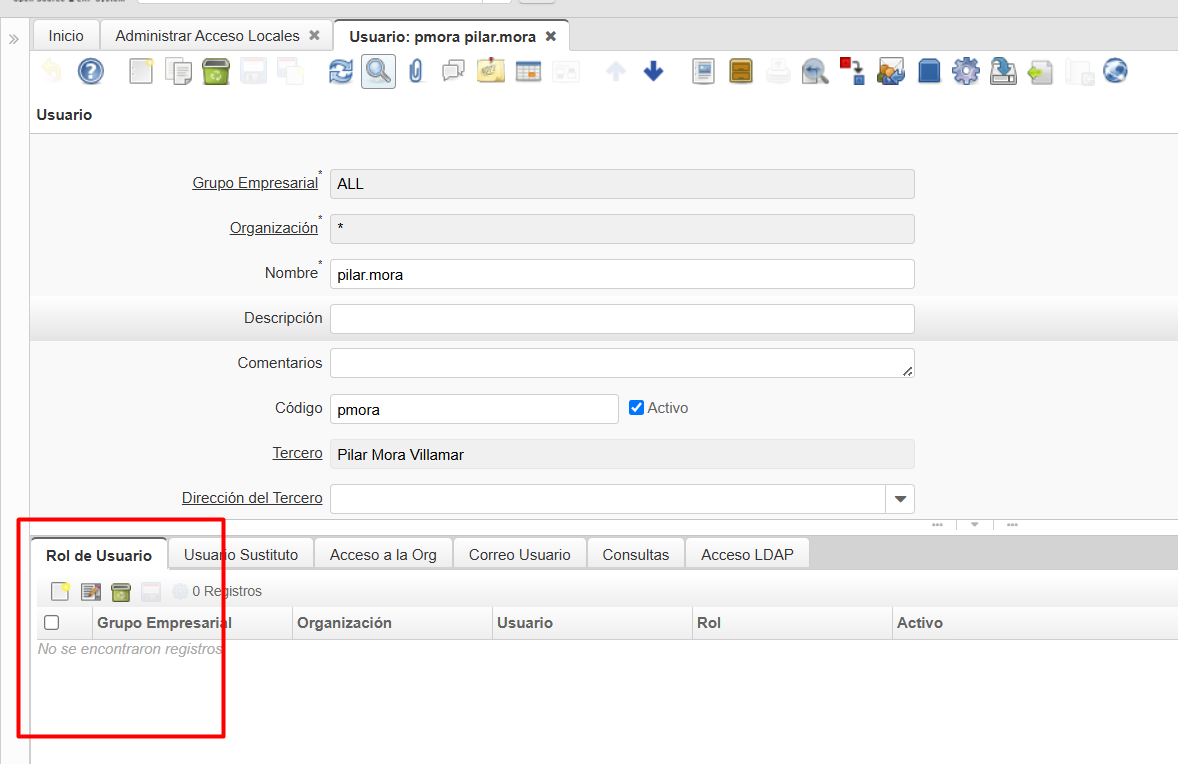Go to next record with down arrow

[653, 71]
